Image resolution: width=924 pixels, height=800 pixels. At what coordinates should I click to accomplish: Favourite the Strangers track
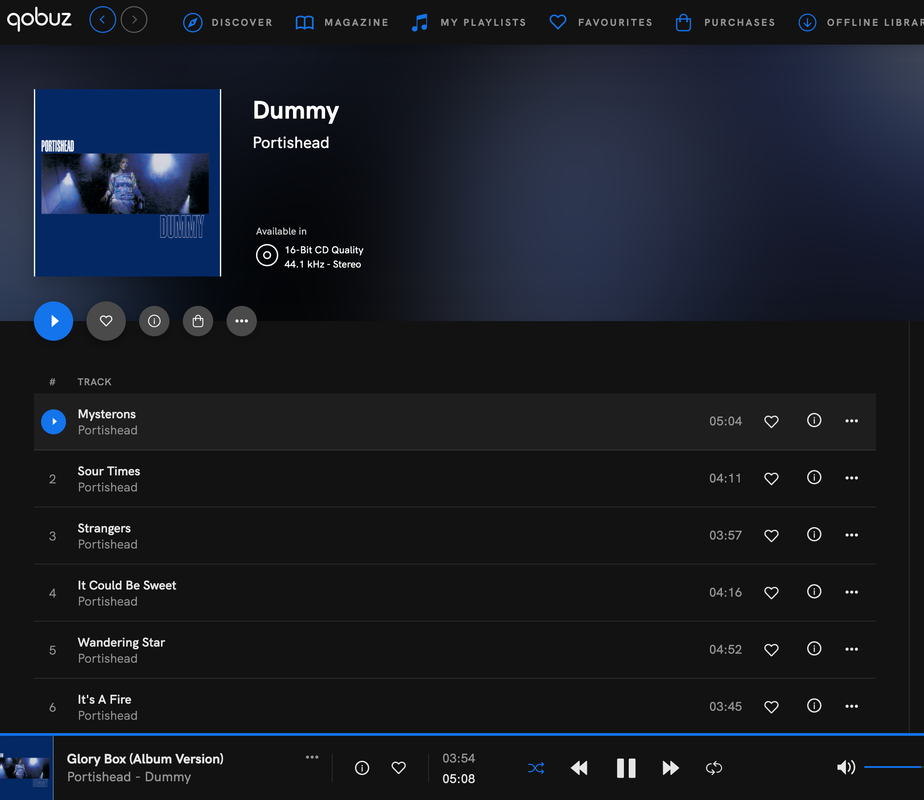(771, 535)
